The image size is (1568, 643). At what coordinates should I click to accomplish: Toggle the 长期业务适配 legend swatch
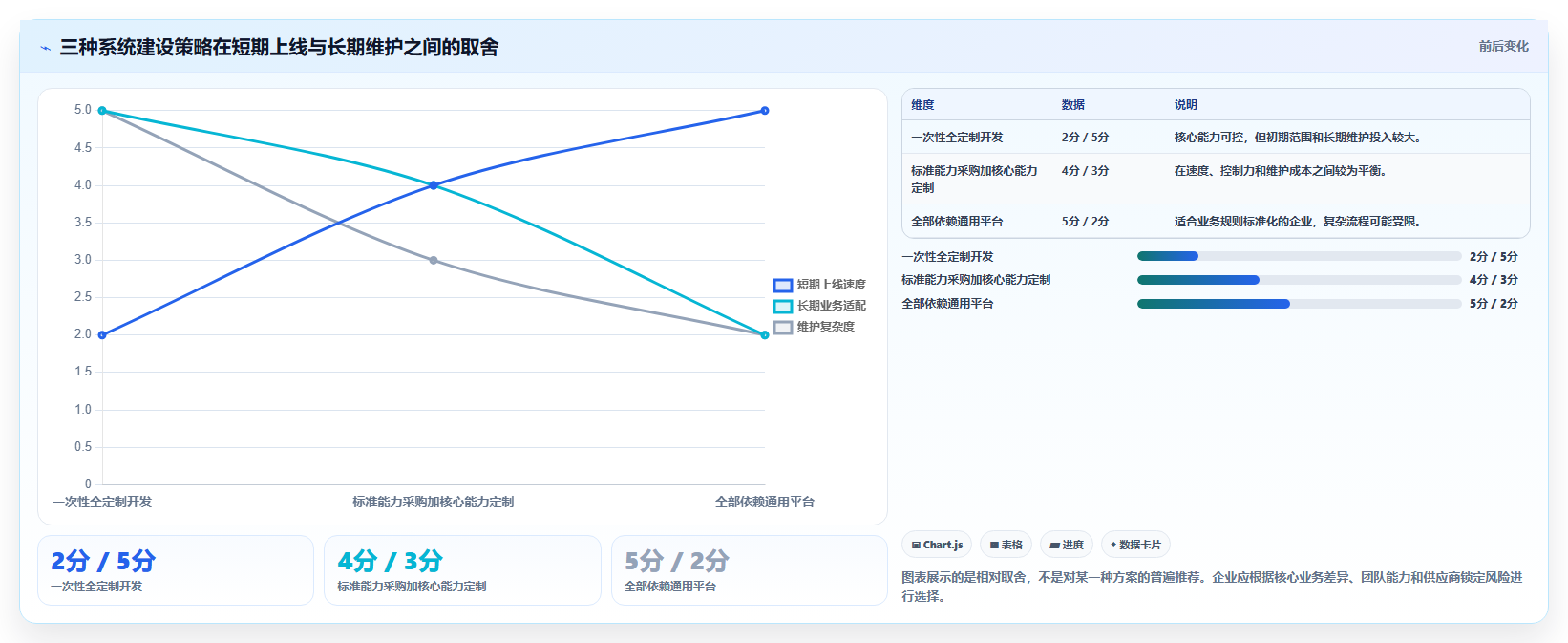pos(782,306)
